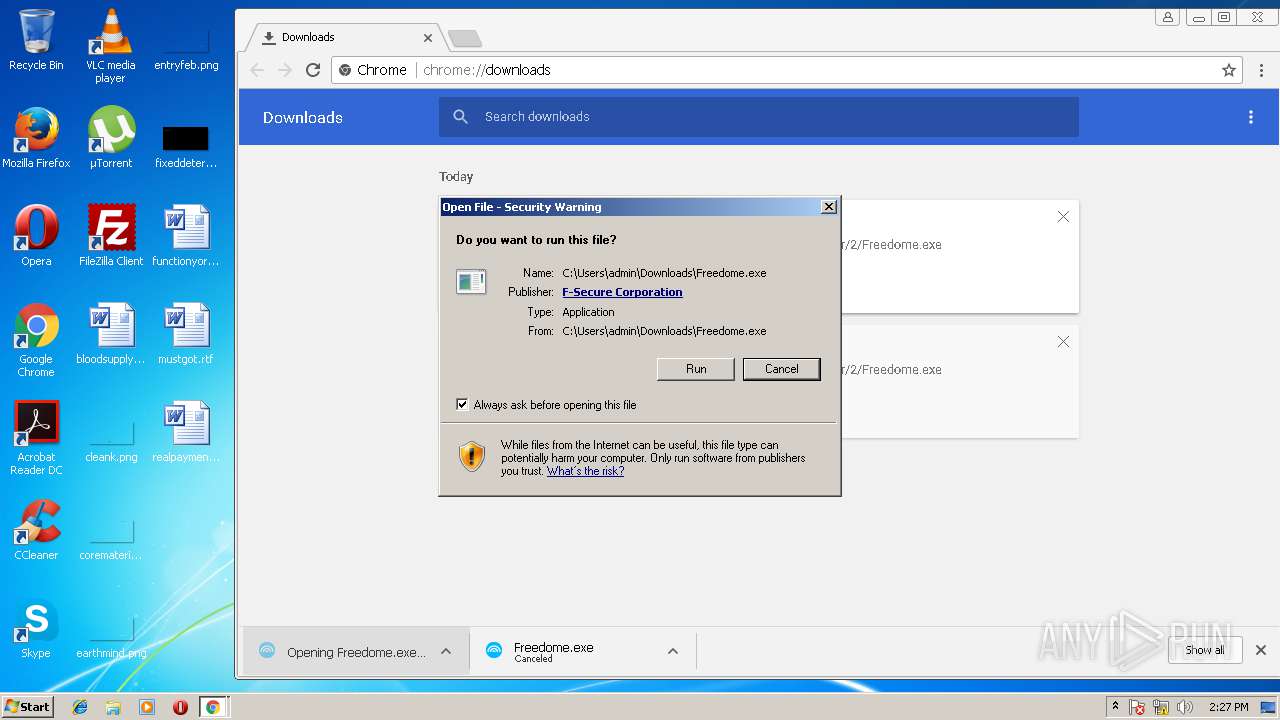The width and height of the screenshot is (1280, 720).
Task: Open Opera browser desktop shortcut
Action: click(36, 236)
